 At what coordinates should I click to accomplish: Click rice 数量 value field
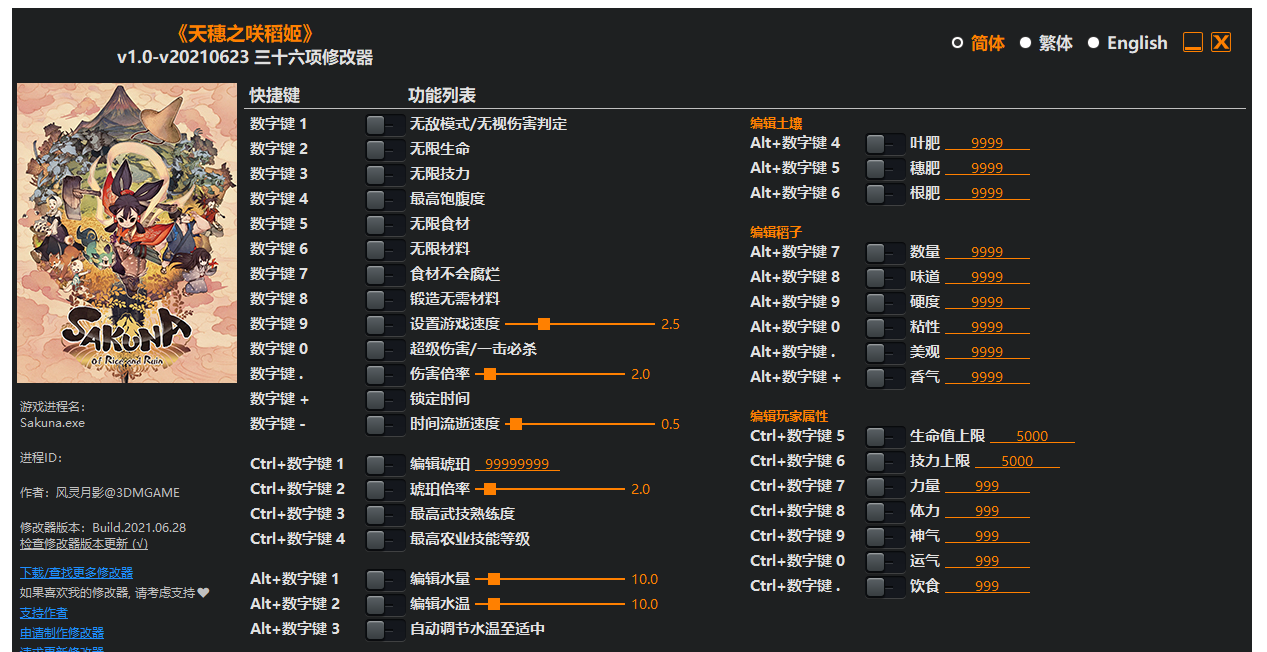[x=987, y=252]
